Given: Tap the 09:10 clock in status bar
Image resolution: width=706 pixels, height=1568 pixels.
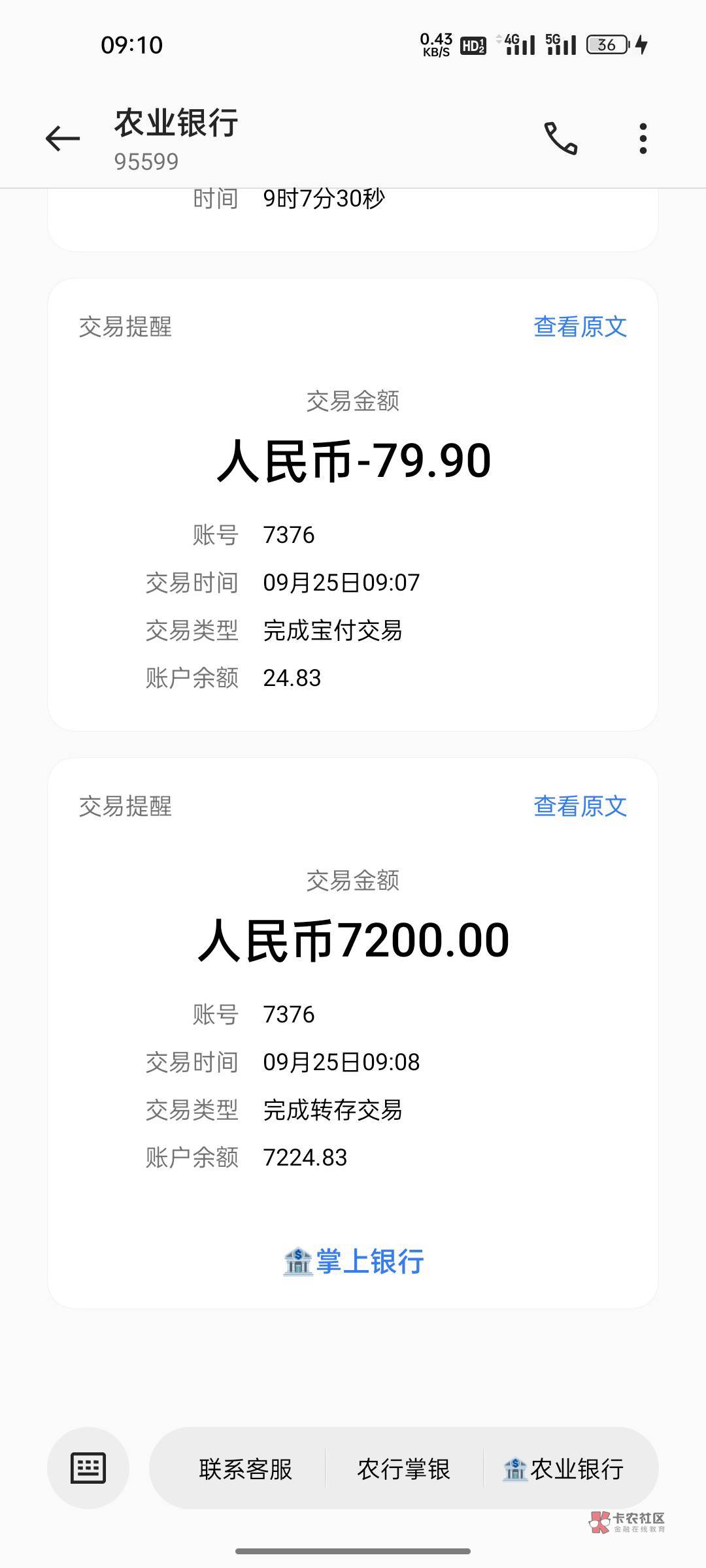Looking at the screenshot, I should (x=131, y=45).
